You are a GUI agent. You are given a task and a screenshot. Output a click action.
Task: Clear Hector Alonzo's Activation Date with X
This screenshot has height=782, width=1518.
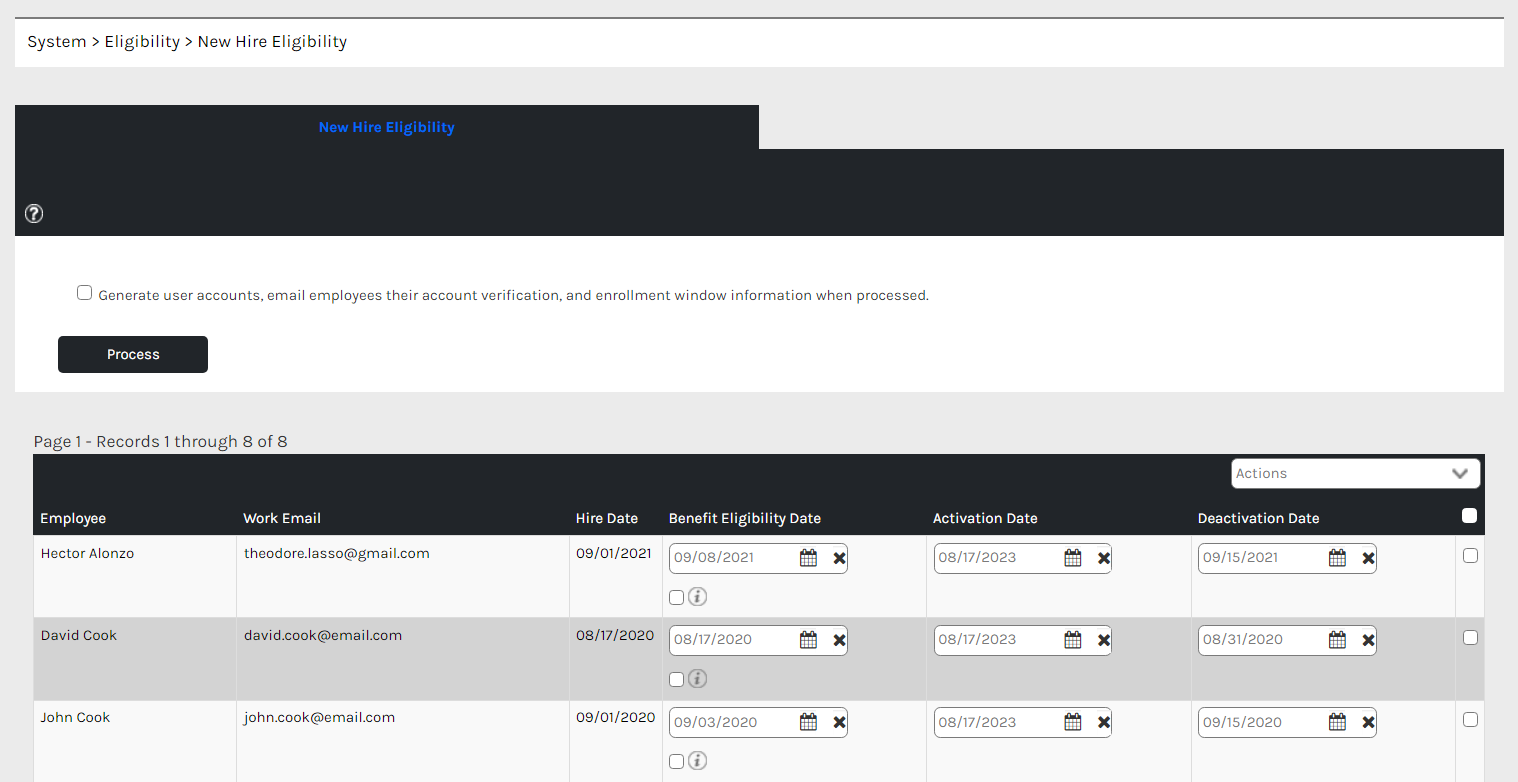(x=1104, y=558)
